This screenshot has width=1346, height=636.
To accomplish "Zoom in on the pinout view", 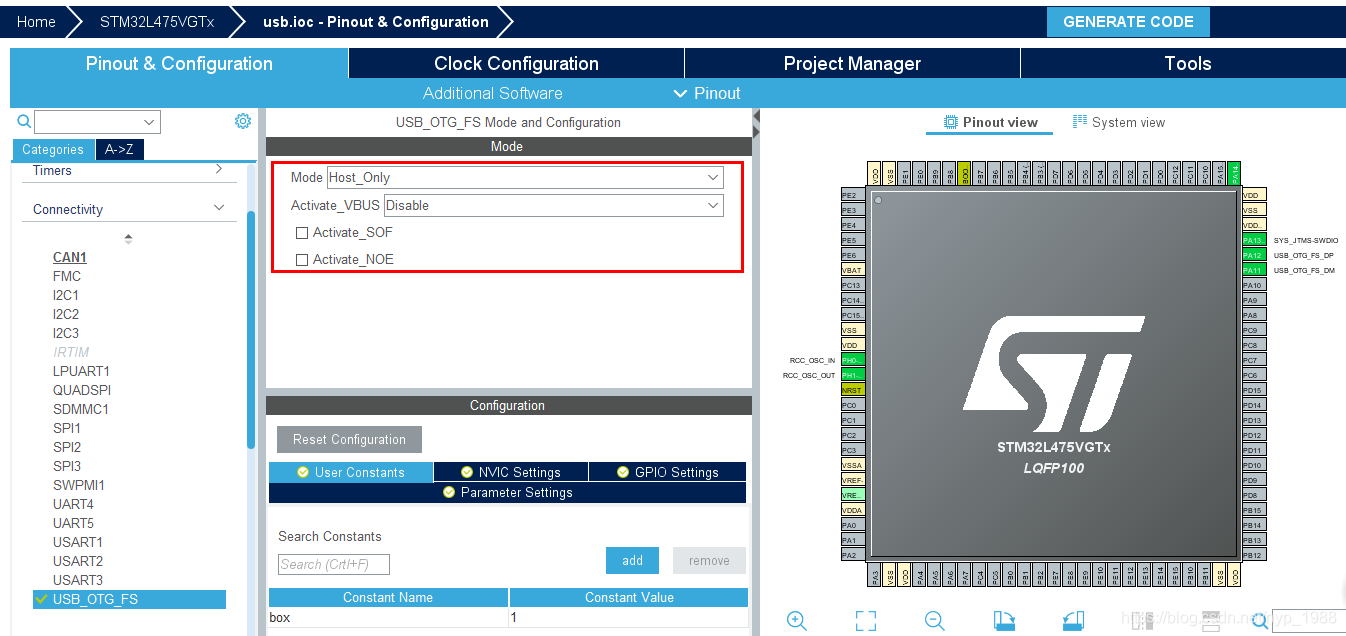I will (x=797, y=621).
